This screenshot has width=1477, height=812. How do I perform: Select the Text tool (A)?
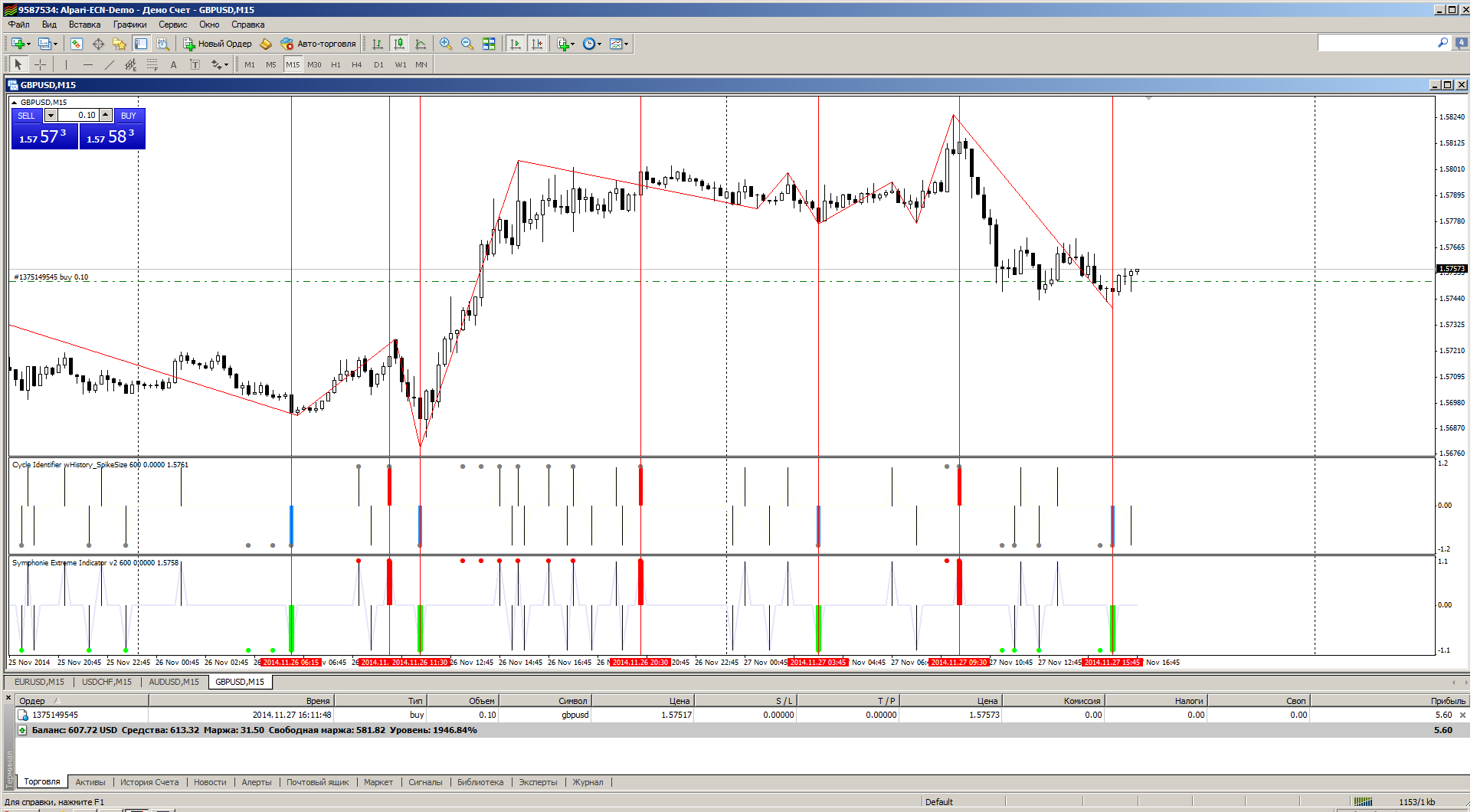point(173,64)
